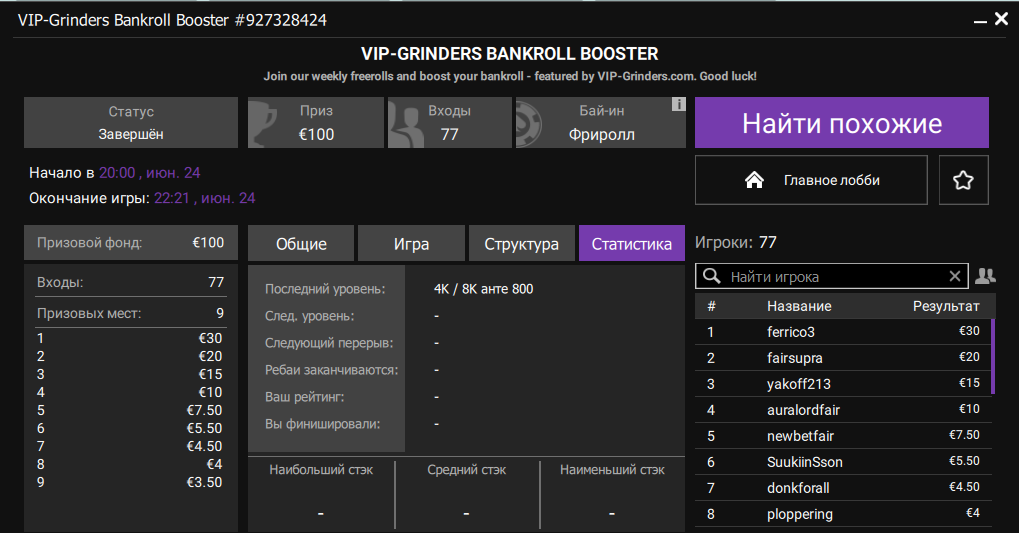Select player newbetfair

843,436
